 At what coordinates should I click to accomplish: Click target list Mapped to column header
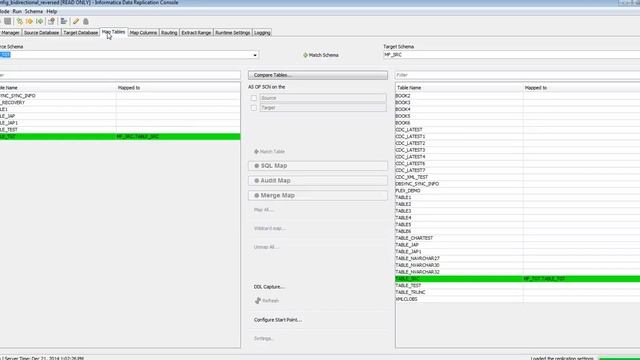[x=582, y=88]
